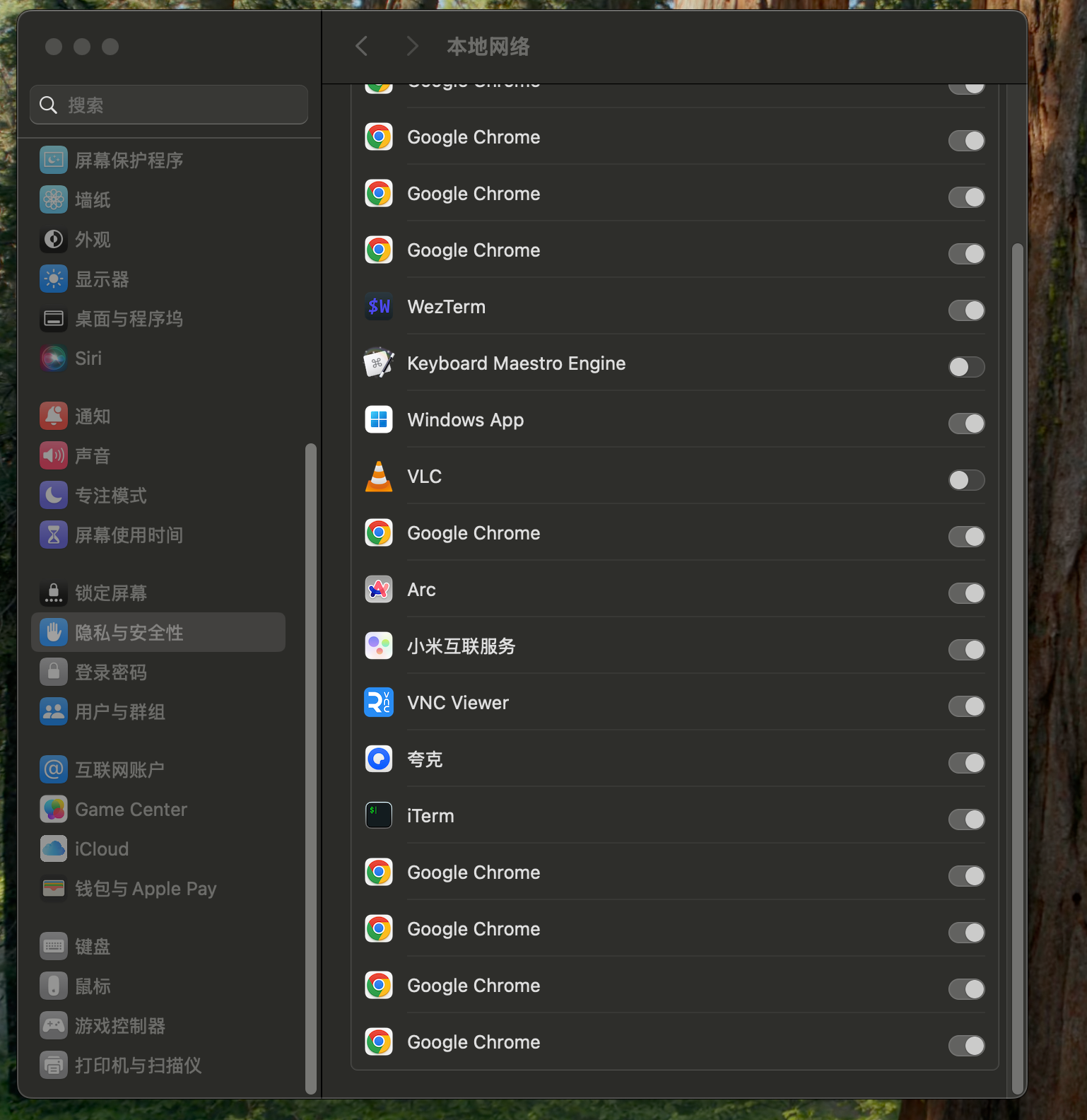Click the VNC Viewer icon
The height and width of the screenshot is (1120, 1087).
(379, 703)
